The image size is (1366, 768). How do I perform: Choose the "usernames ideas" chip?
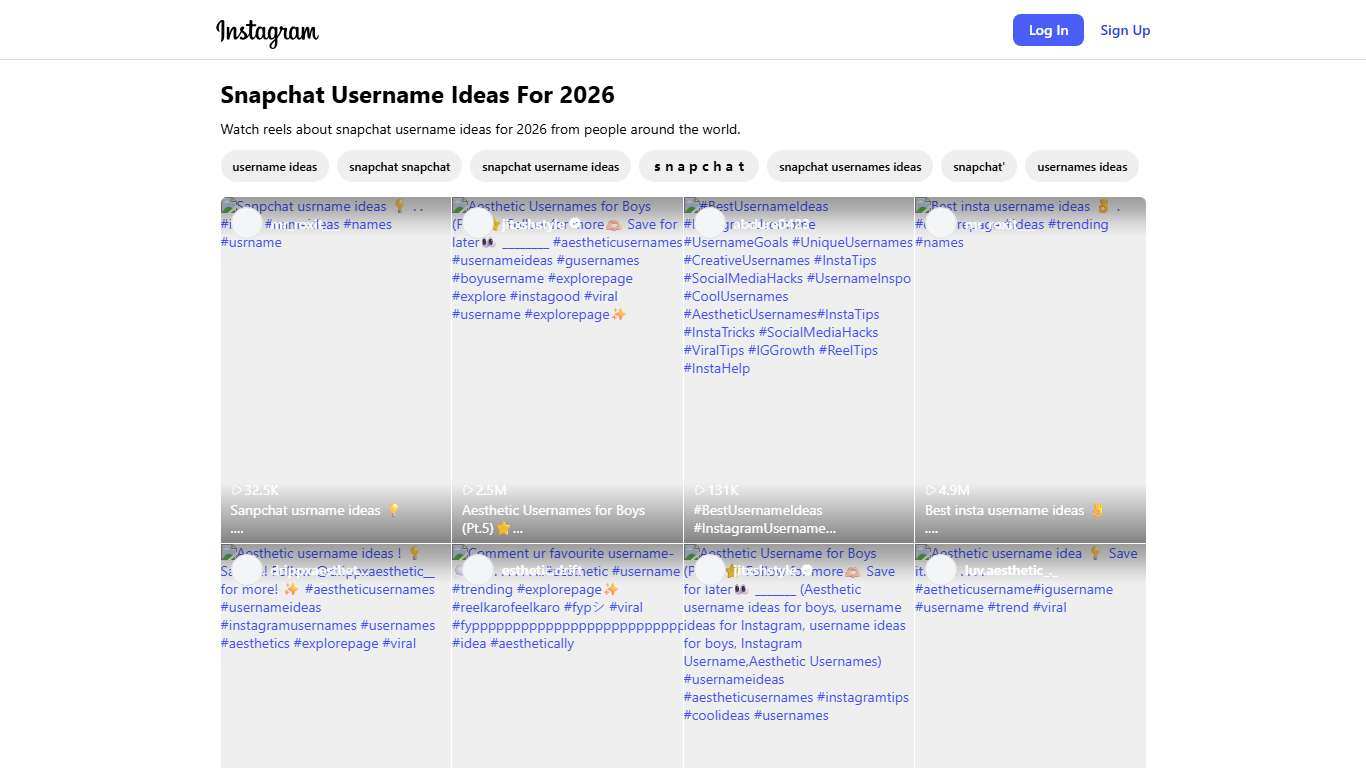coord(1082,167)
